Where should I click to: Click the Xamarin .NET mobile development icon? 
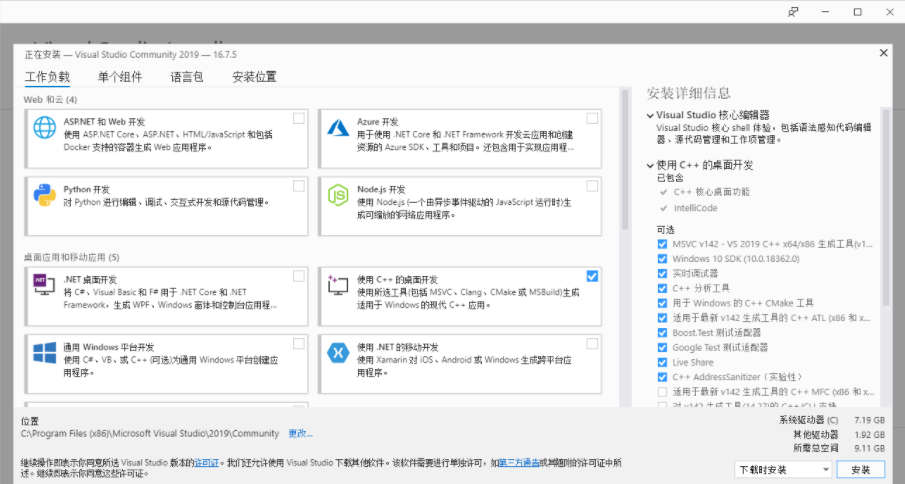click(338, 352)
